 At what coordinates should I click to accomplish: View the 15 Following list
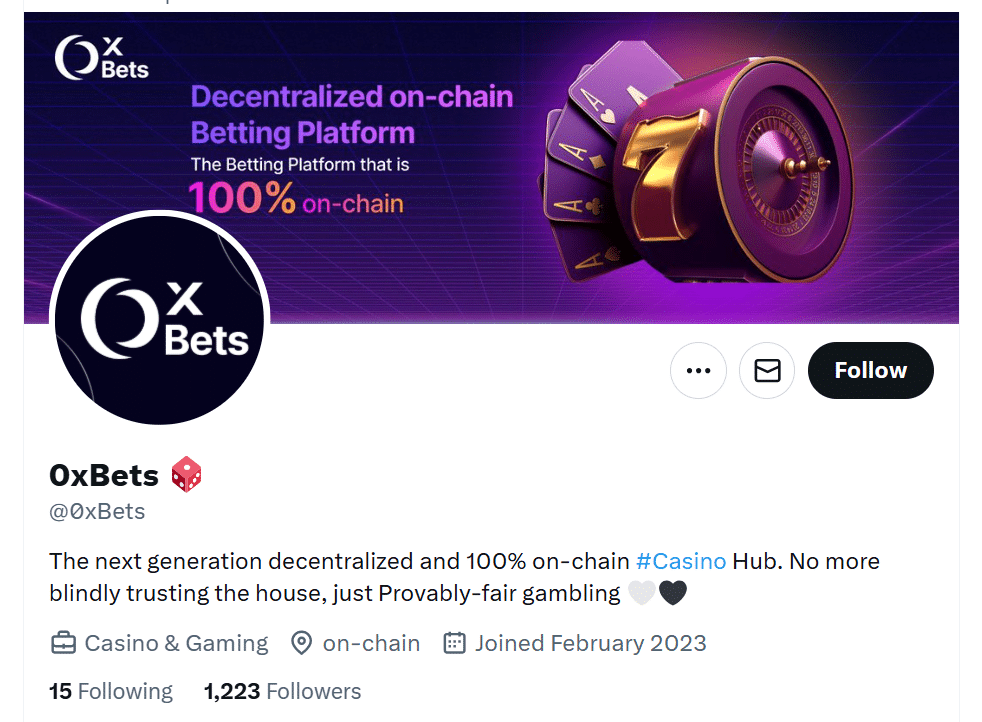[110, 691]
